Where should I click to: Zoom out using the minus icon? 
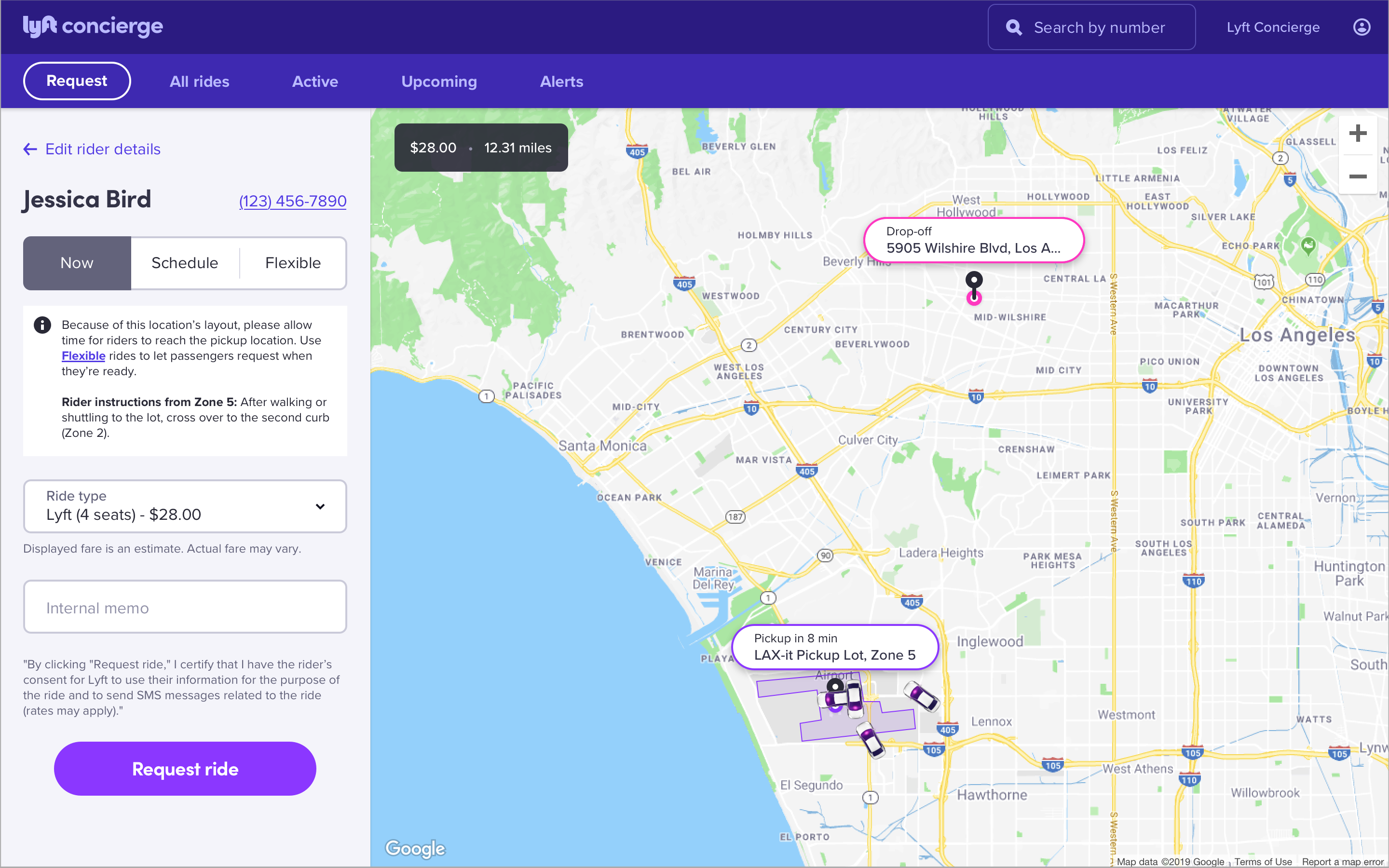click(1358, 177)
